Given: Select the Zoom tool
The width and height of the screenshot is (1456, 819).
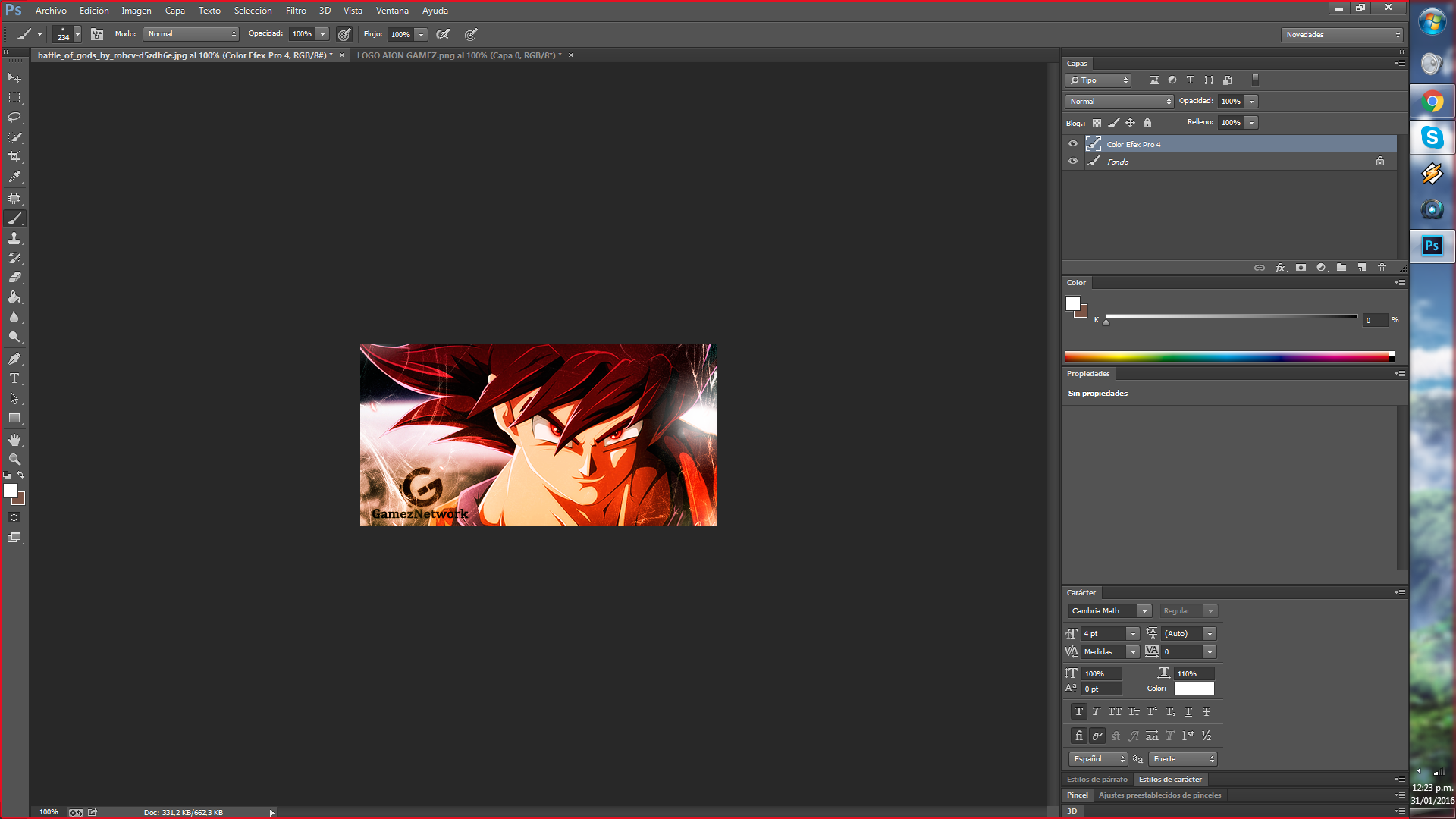Looking at the screenshot, I should click(x=14, y=460).
